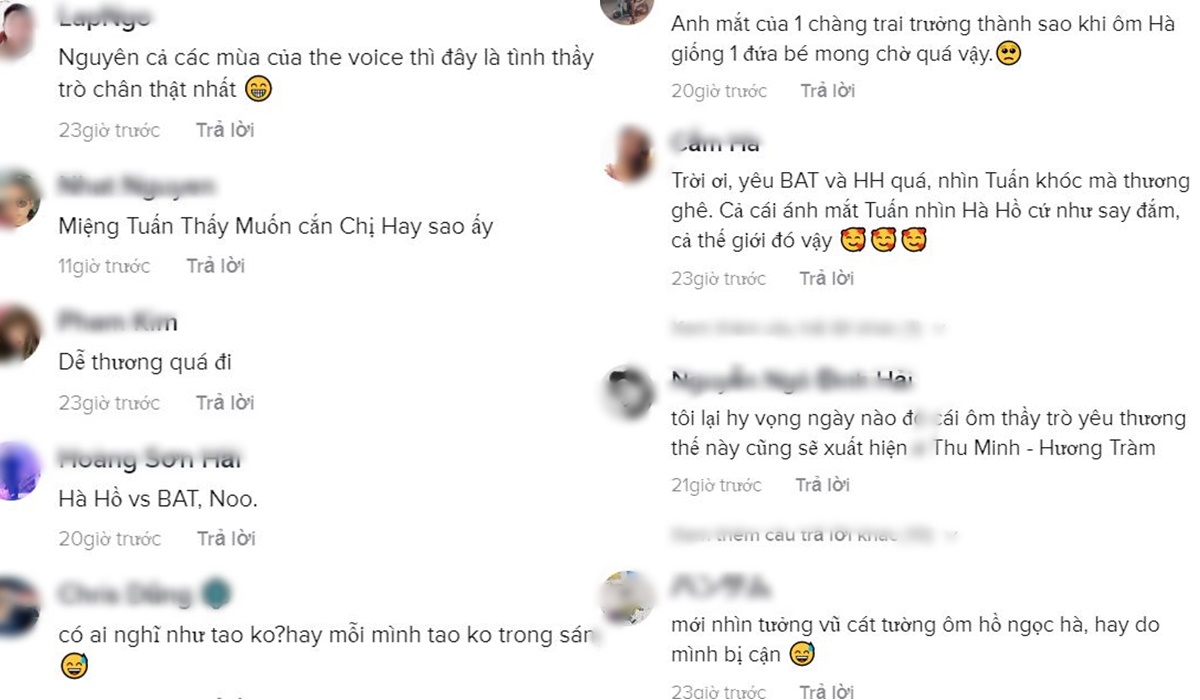Reply to the 'Trời ơi, yêu BAT và HH' comment

point(827,278)
